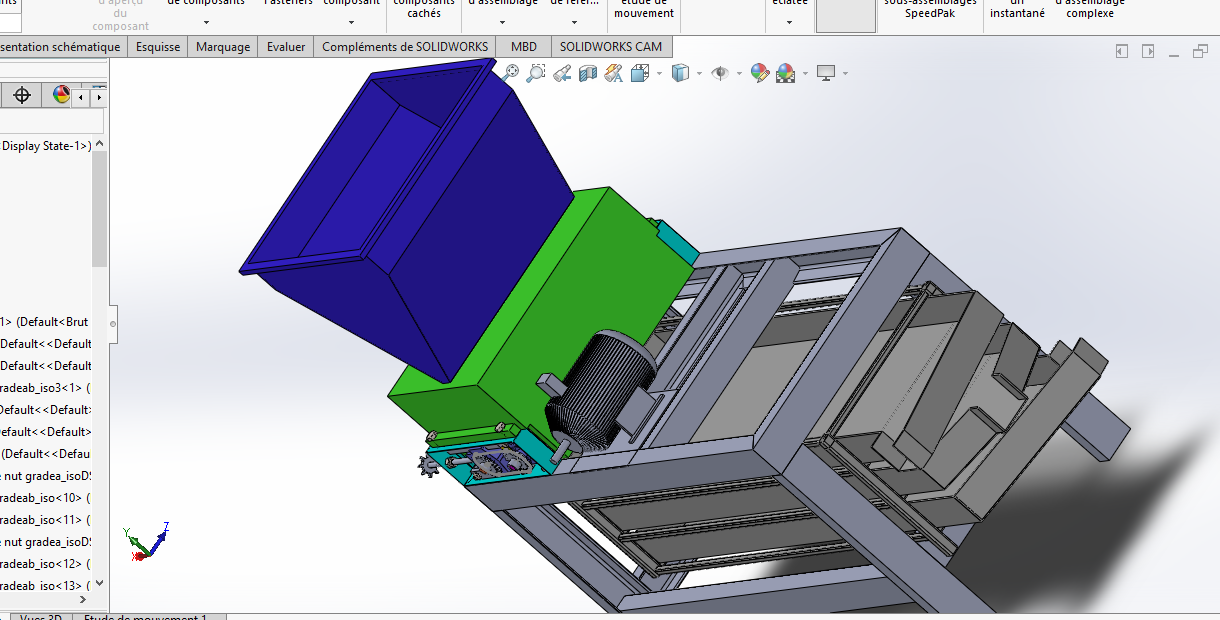
Task: Open the Étude de mouvement 1 study
Action: tap(145, 617)
